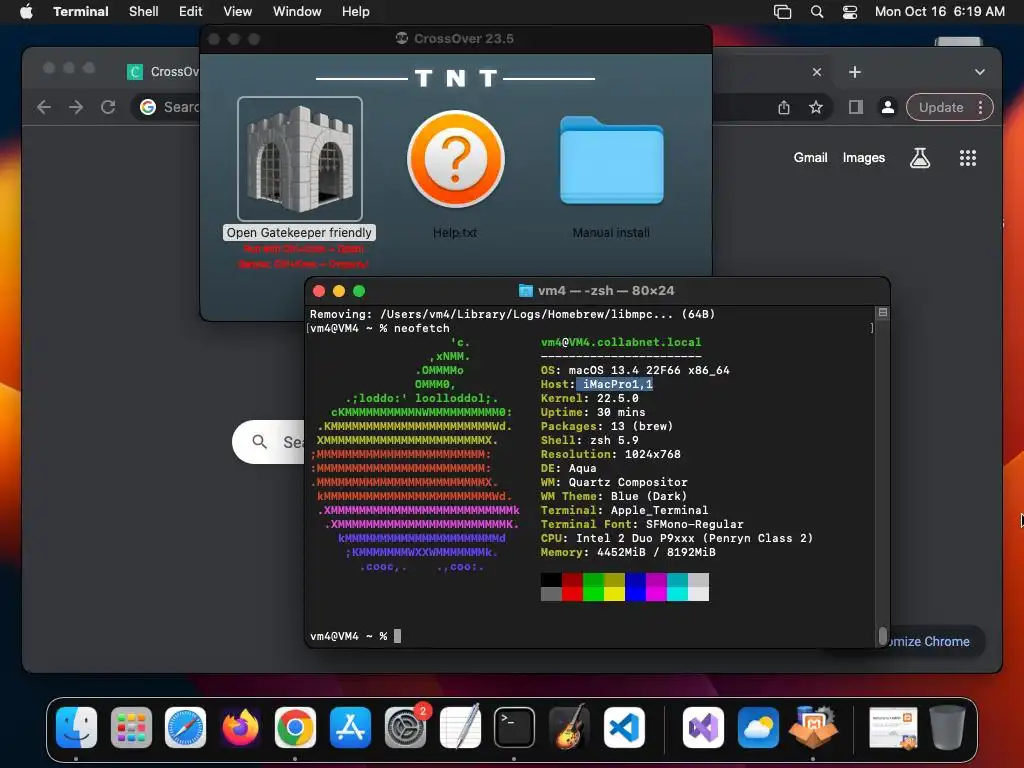Image resolution: width=1024 pixels, height=768 pixels.
Task: Open the Apple menu
Action: point(26,11)
